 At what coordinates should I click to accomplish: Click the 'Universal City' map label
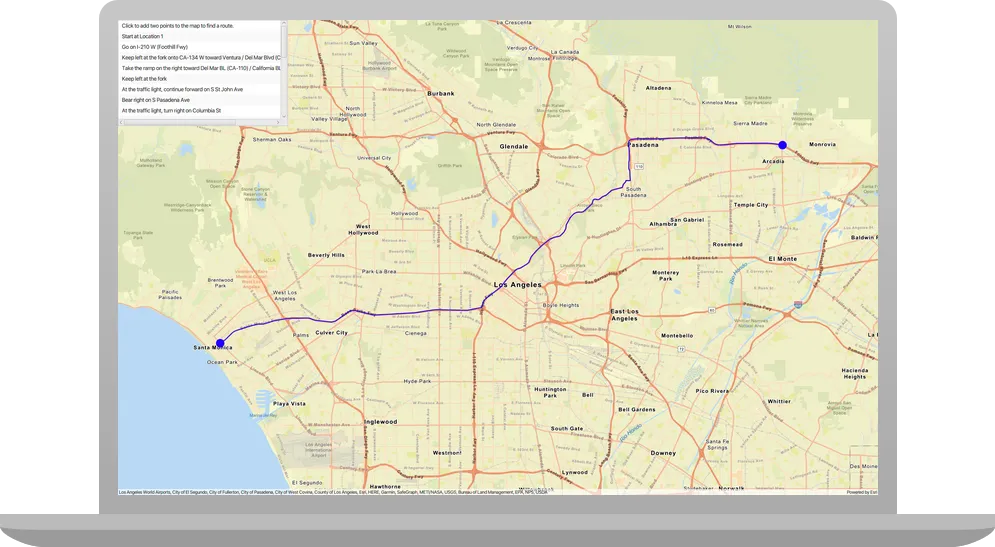[x=374, y=157]
